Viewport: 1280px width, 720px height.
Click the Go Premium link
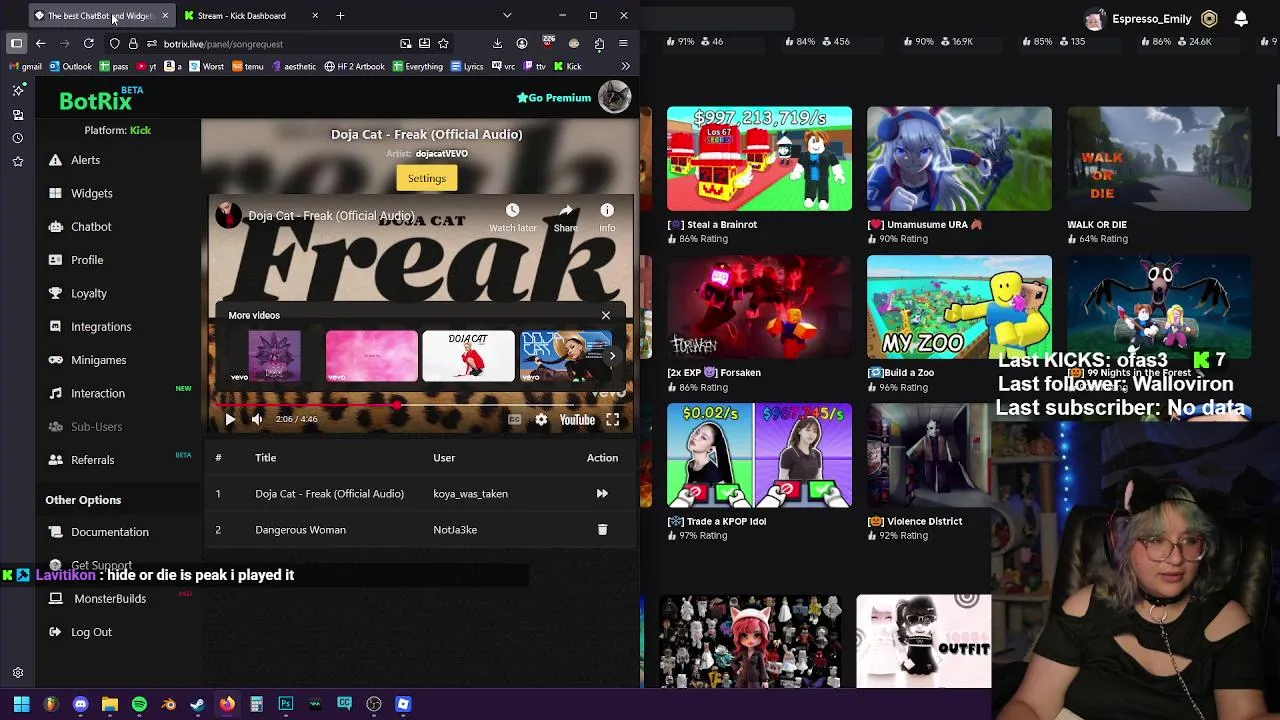[554, 97]
